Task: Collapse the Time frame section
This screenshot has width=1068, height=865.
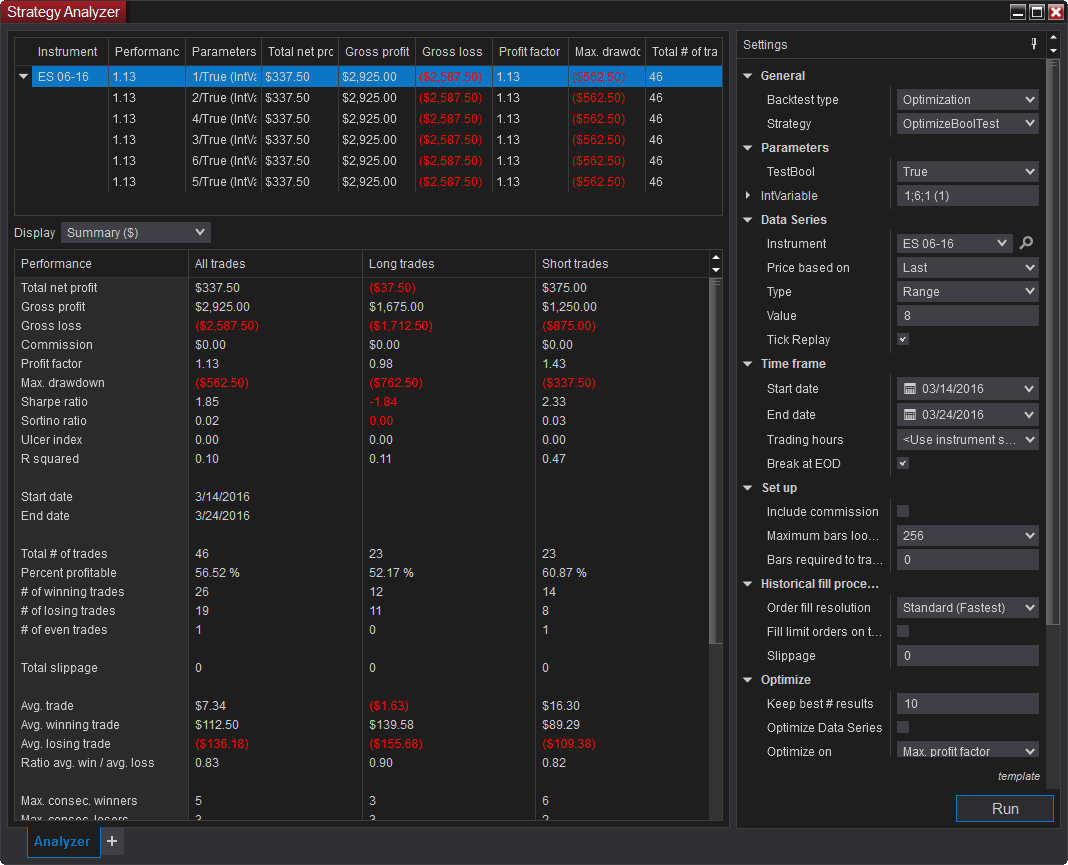Action: pos(748,364)
